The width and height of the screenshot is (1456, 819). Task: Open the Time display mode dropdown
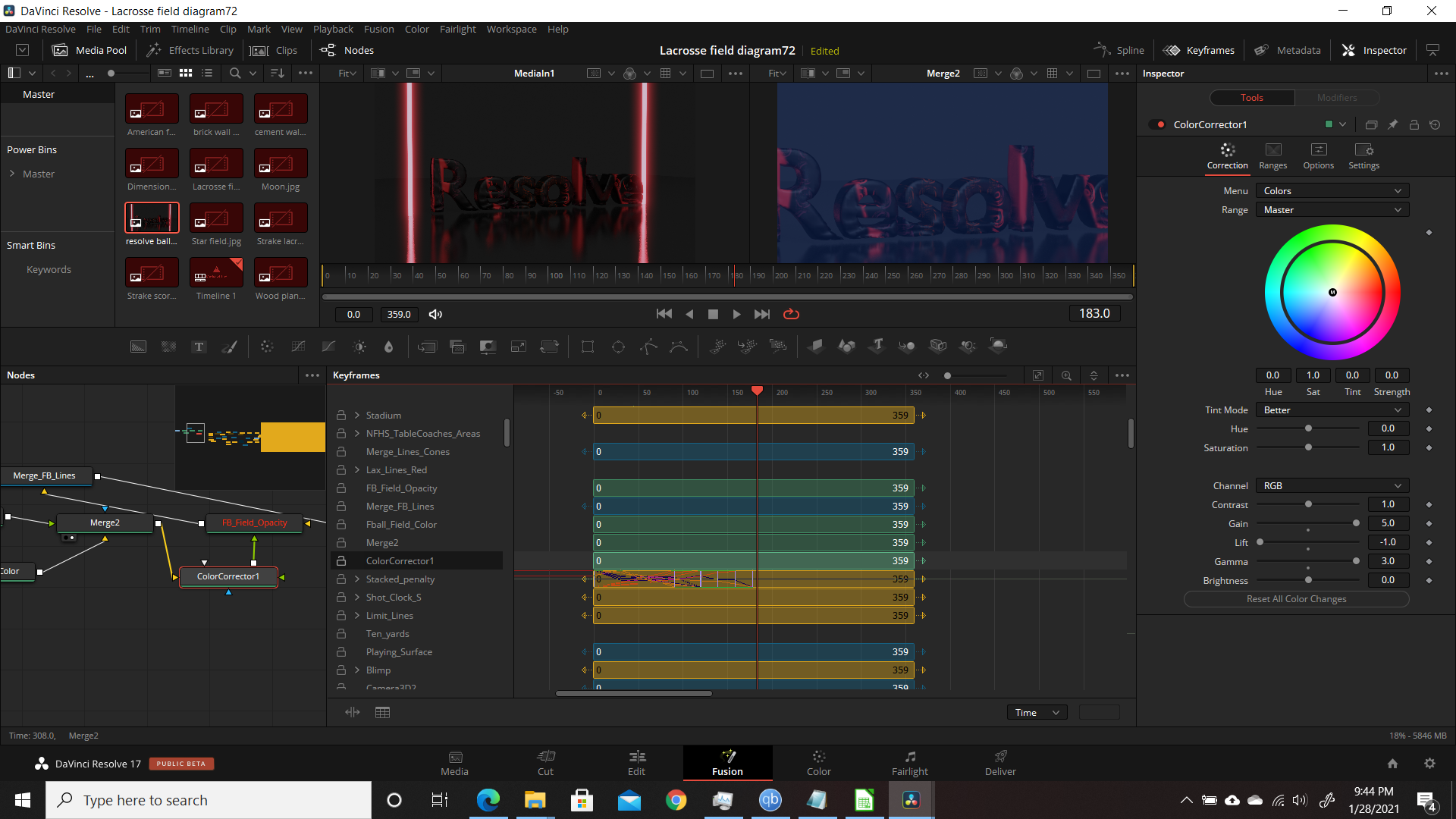coord(1037,713)
